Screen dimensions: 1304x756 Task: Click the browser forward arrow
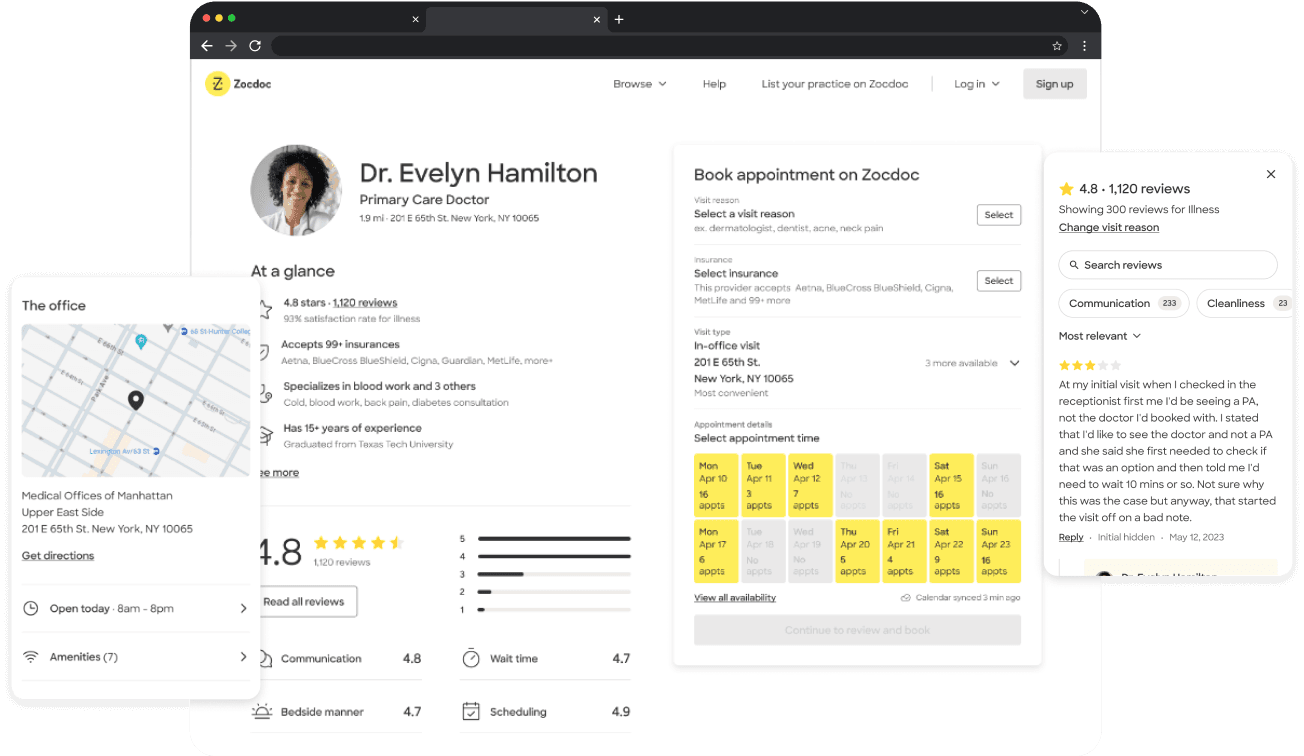pos(231,46)
